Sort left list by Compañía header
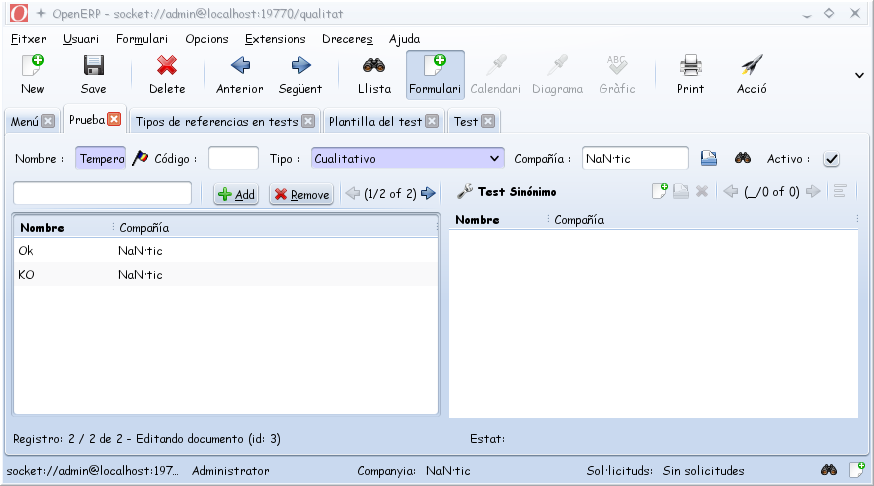This screenshot has width=874, height=486. [275, 227]
